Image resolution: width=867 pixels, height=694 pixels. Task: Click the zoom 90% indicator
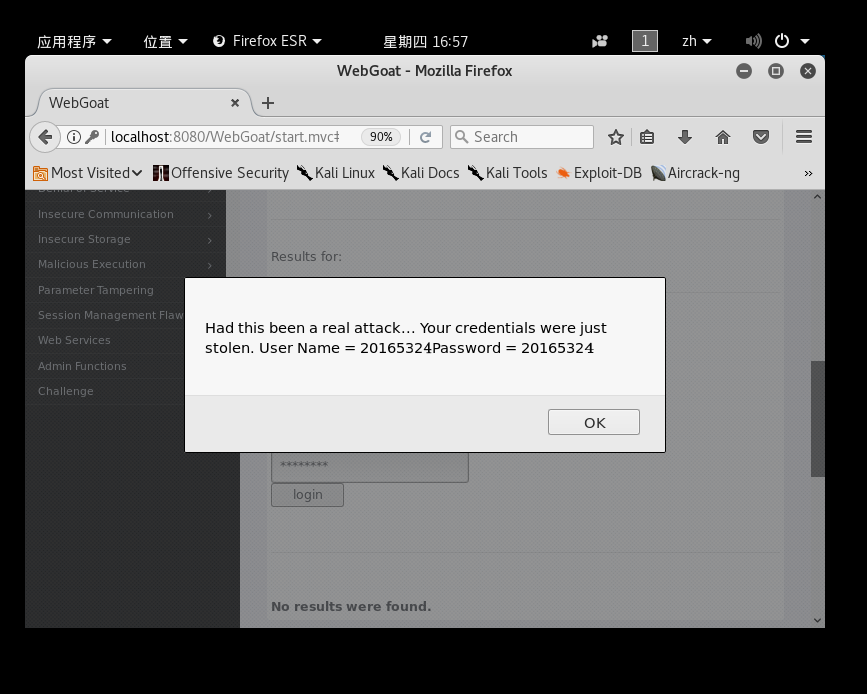380,137
